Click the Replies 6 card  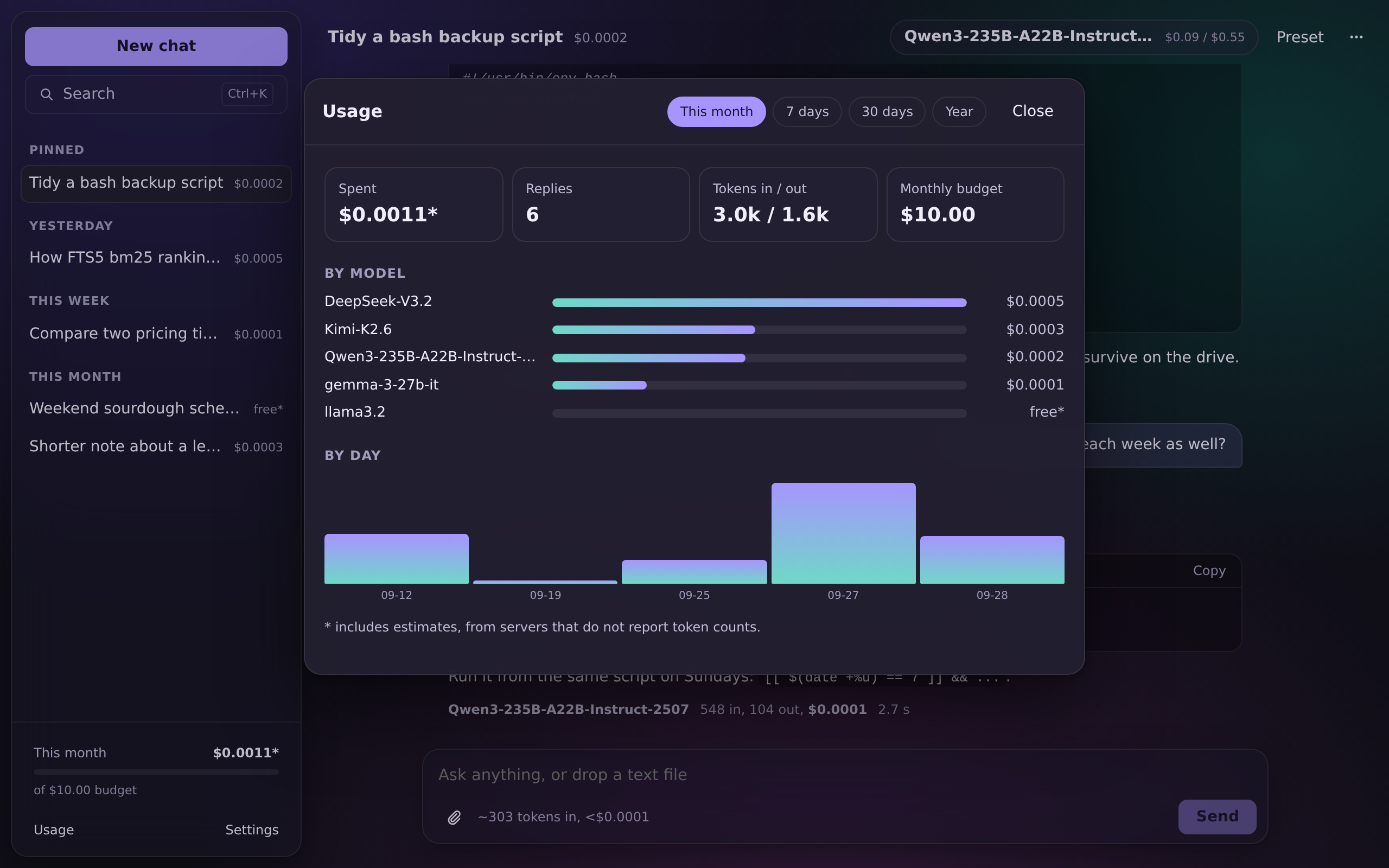coord(601,205)
